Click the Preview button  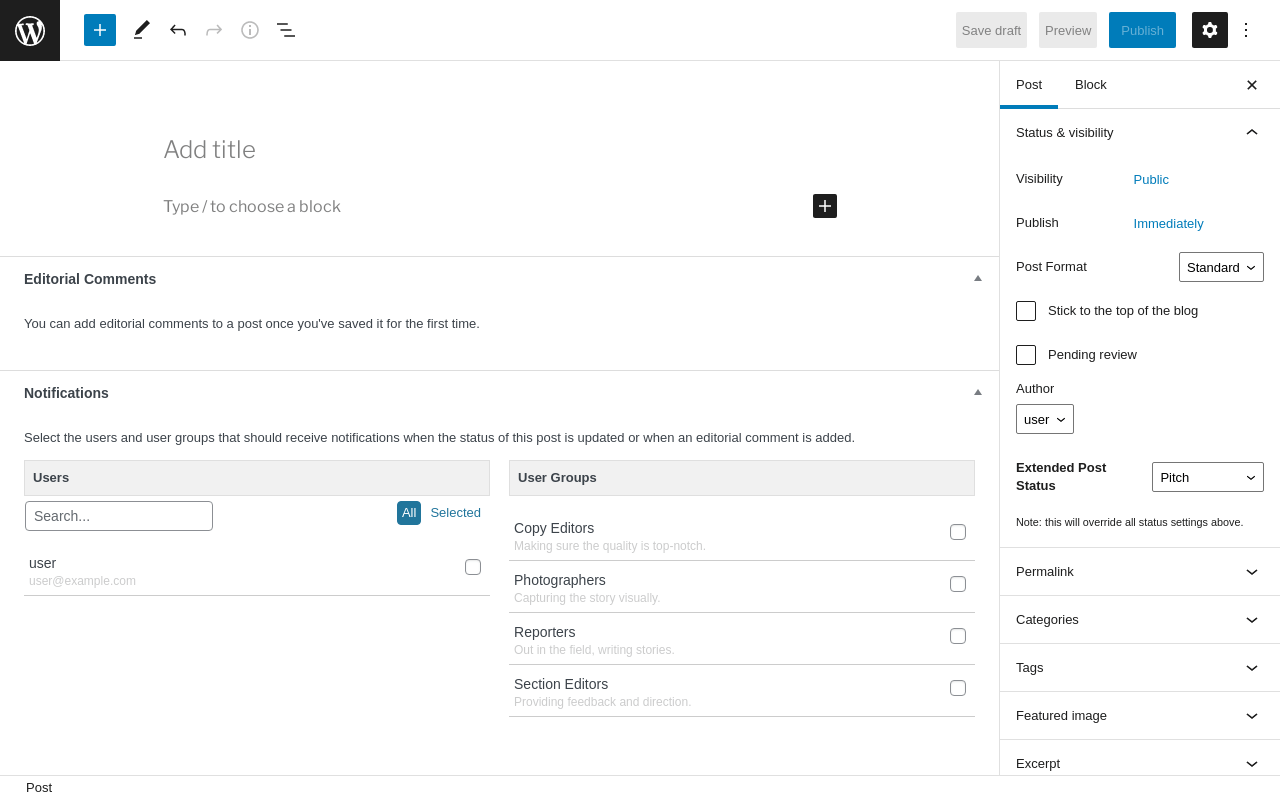1068,30
